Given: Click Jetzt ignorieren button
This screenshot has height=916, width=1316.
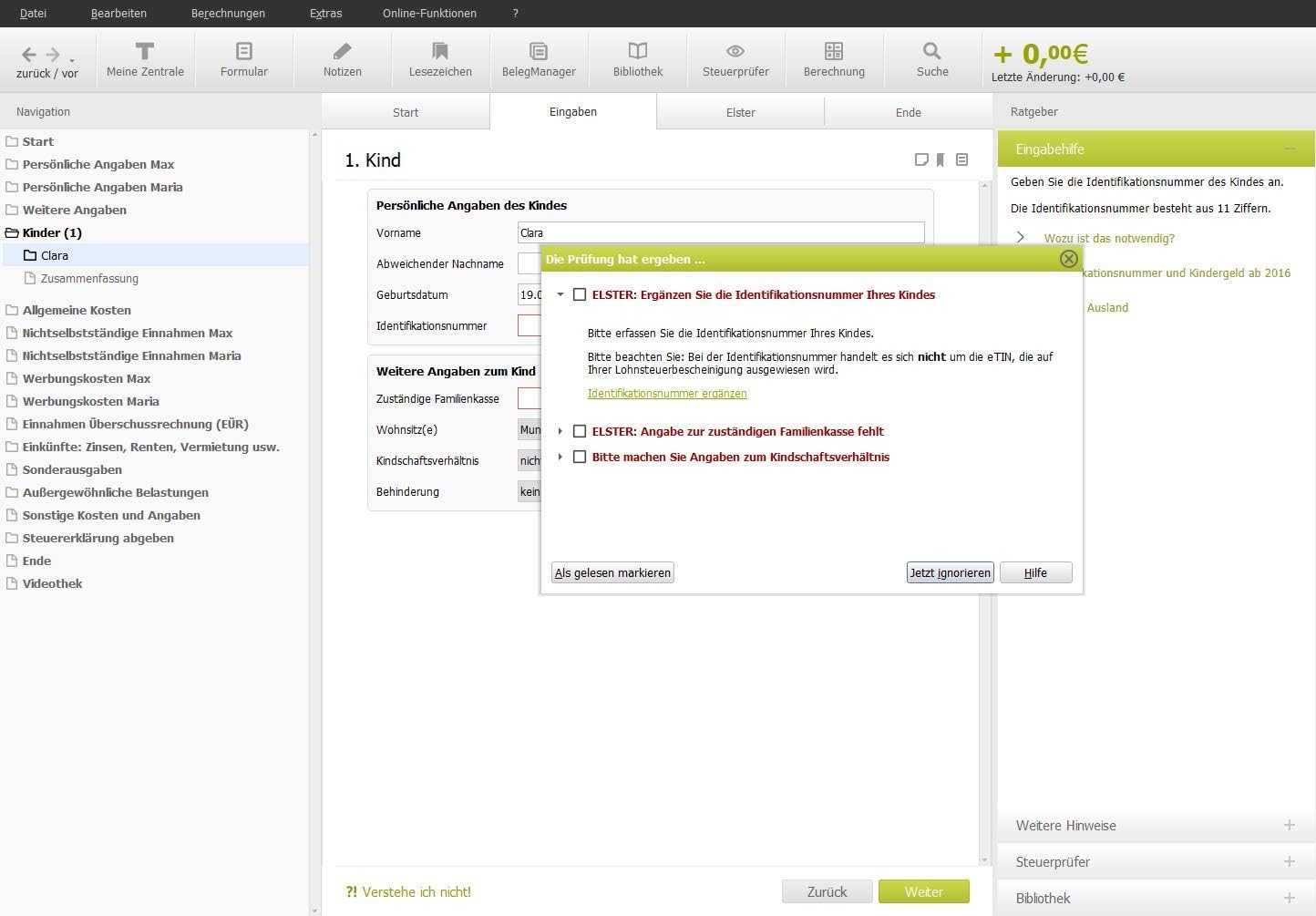Looking at the screenshot, I should click(950, 572).
